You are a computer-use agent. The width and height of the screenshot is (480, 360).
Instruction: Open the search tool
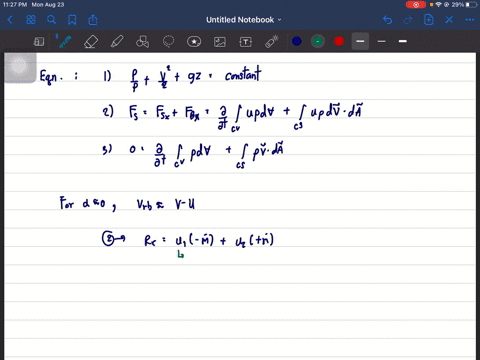pos(51,20)
